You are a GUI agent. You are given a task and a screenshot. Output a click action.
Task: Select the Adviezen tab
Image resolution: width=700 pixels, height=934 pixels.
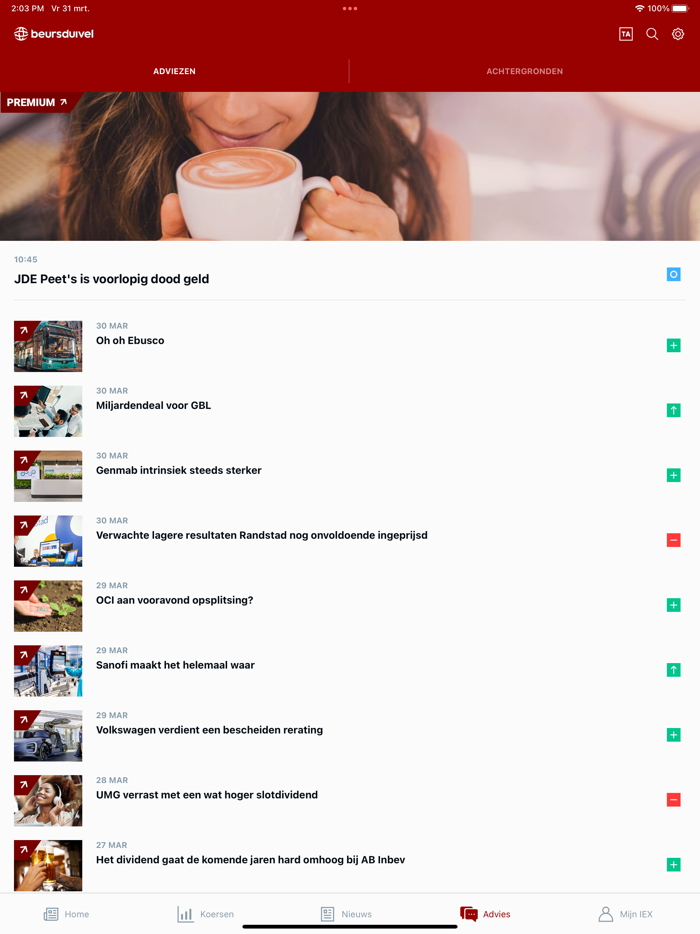click(174, 71)
